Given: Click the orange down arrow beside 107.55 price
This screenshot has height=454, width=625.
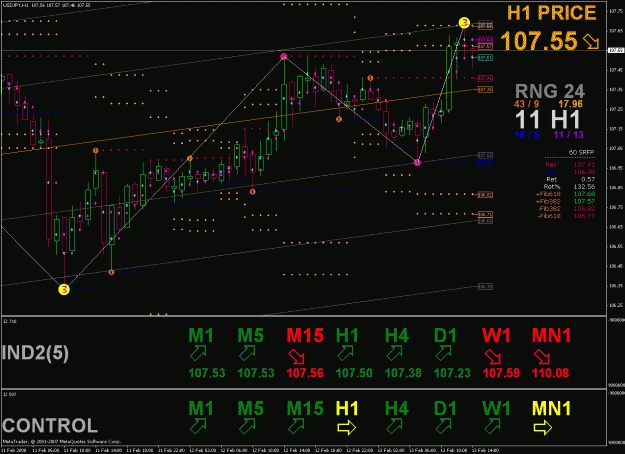Looking at the screenshot, I should coord(591,41).
